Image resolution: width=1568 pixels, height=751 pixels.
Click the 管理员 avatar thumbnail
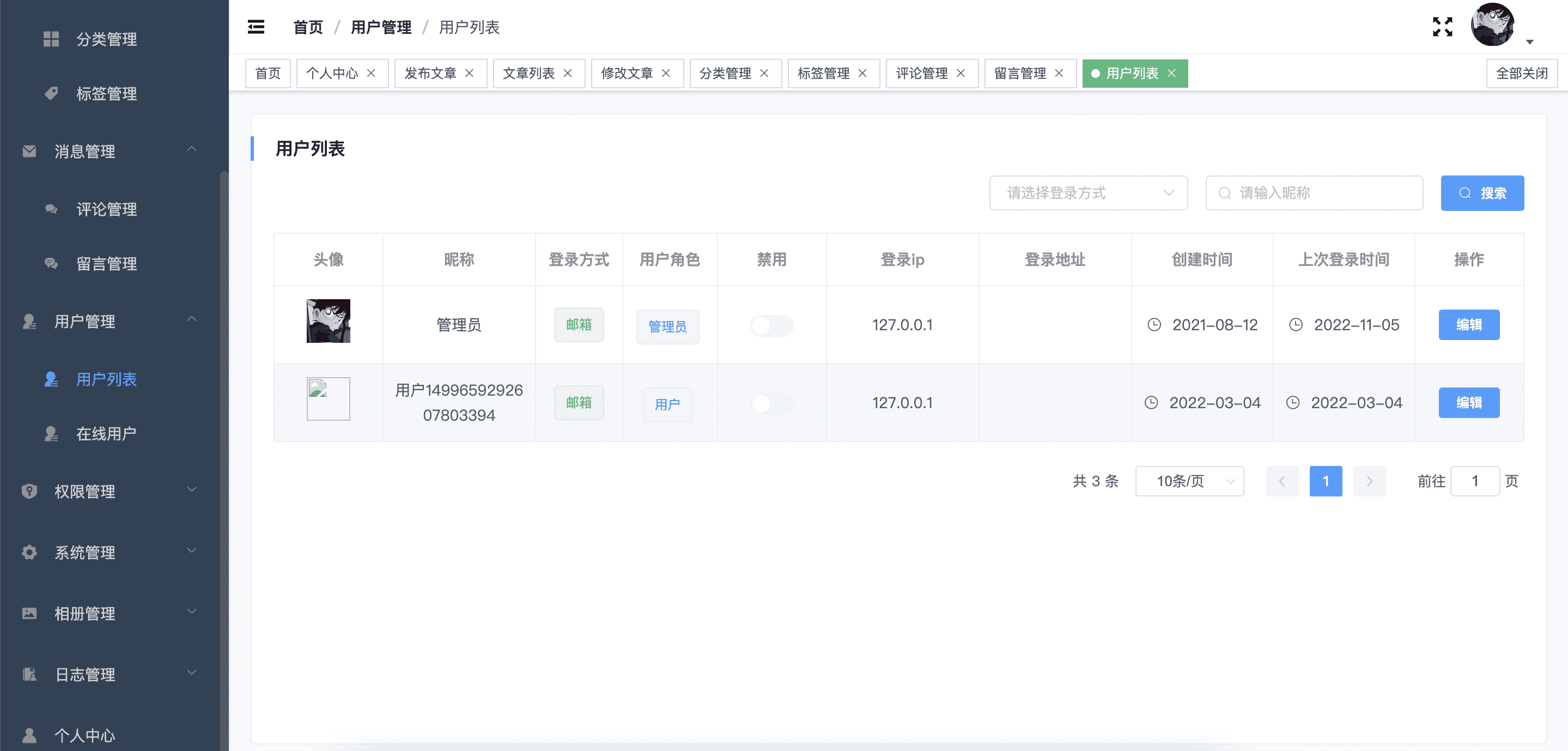tap(328, 321)
